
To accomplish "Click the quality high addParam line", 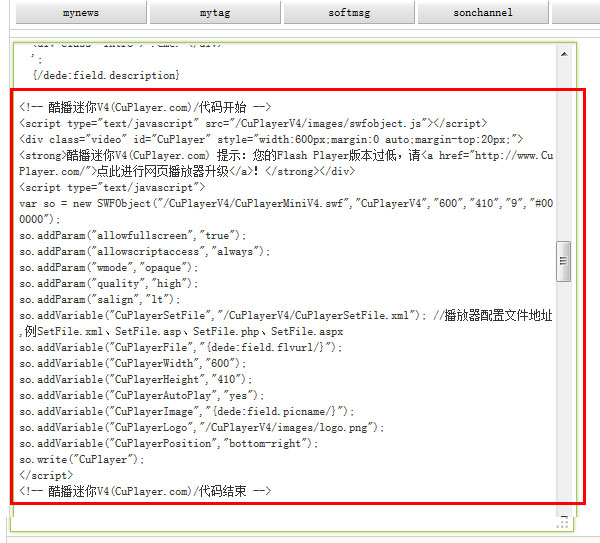I will pos(109,284).
